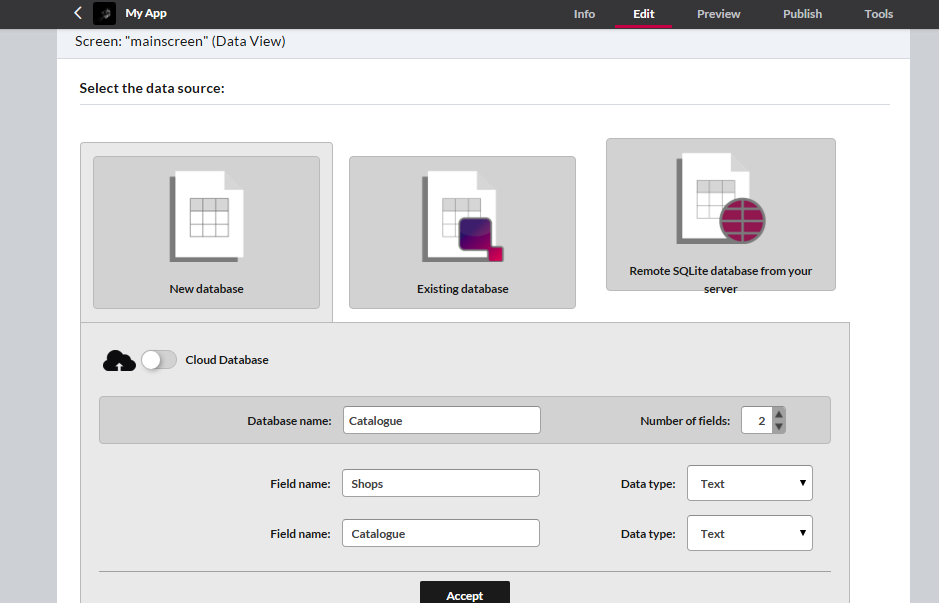The height and width of the screenshot is (603, 939).
Task: Open the My App thumbnail icon
Action: (104, 13)
